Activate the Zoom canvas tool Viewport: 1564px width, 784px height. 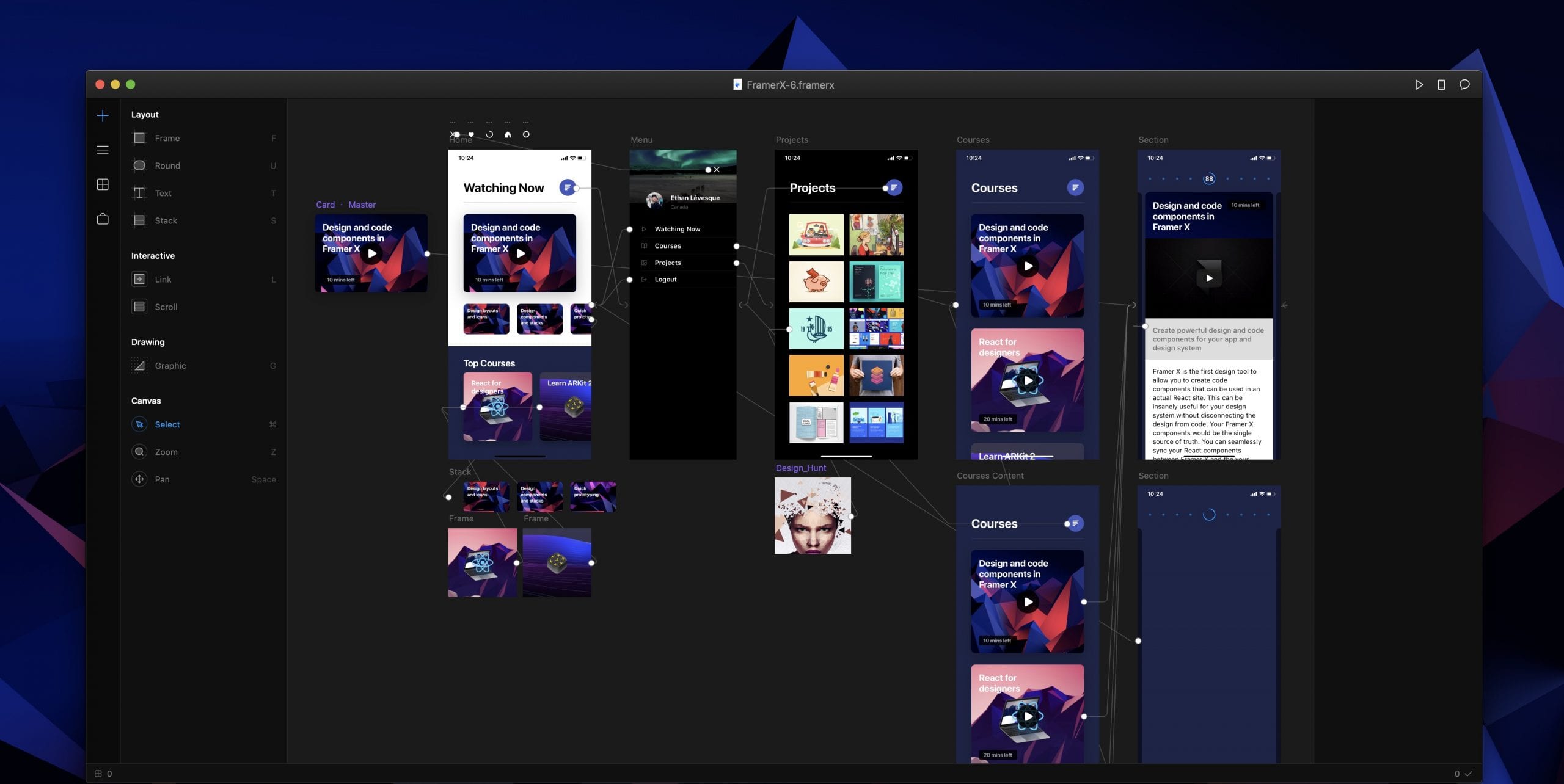203,452
